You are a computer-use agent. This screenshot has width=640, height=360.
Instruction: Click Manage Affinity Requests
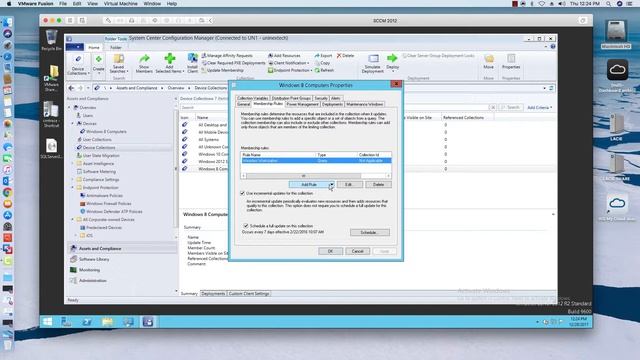227,56
